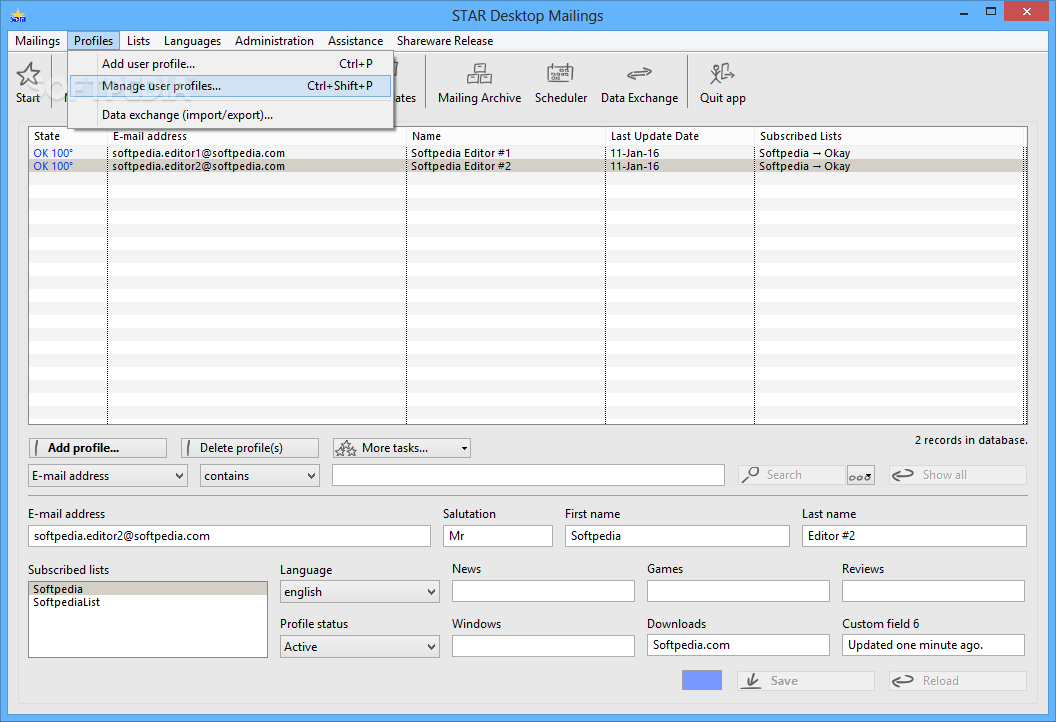Click the First name field

(x=677, y=536)
